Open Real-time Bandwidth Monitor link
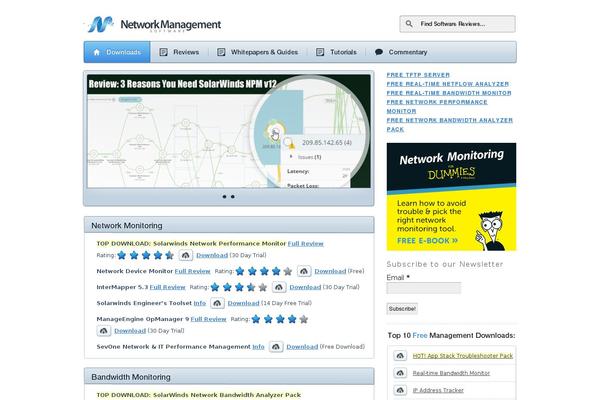The width and height of the screenshot is (600, 400). pyautogui.click(x=451, y=373)
